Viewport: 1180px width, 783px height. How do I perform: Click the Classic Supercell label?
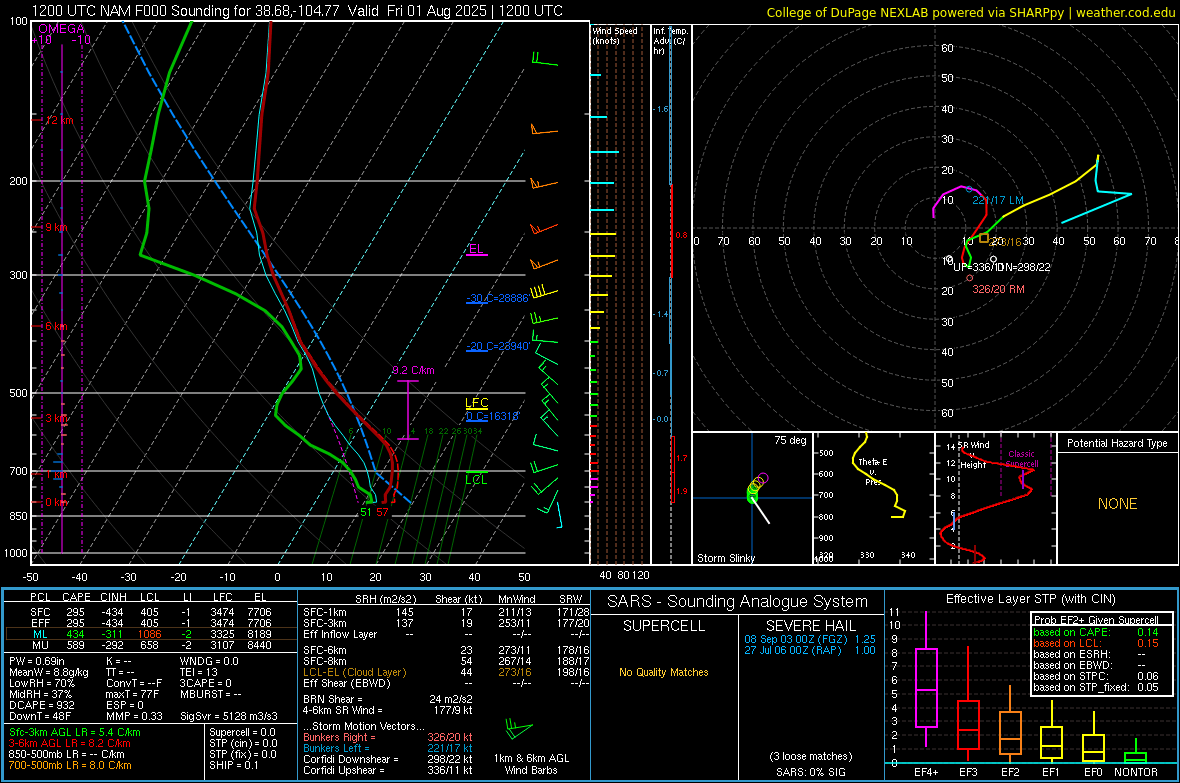pyautogui.click(x=1022, y=459)
